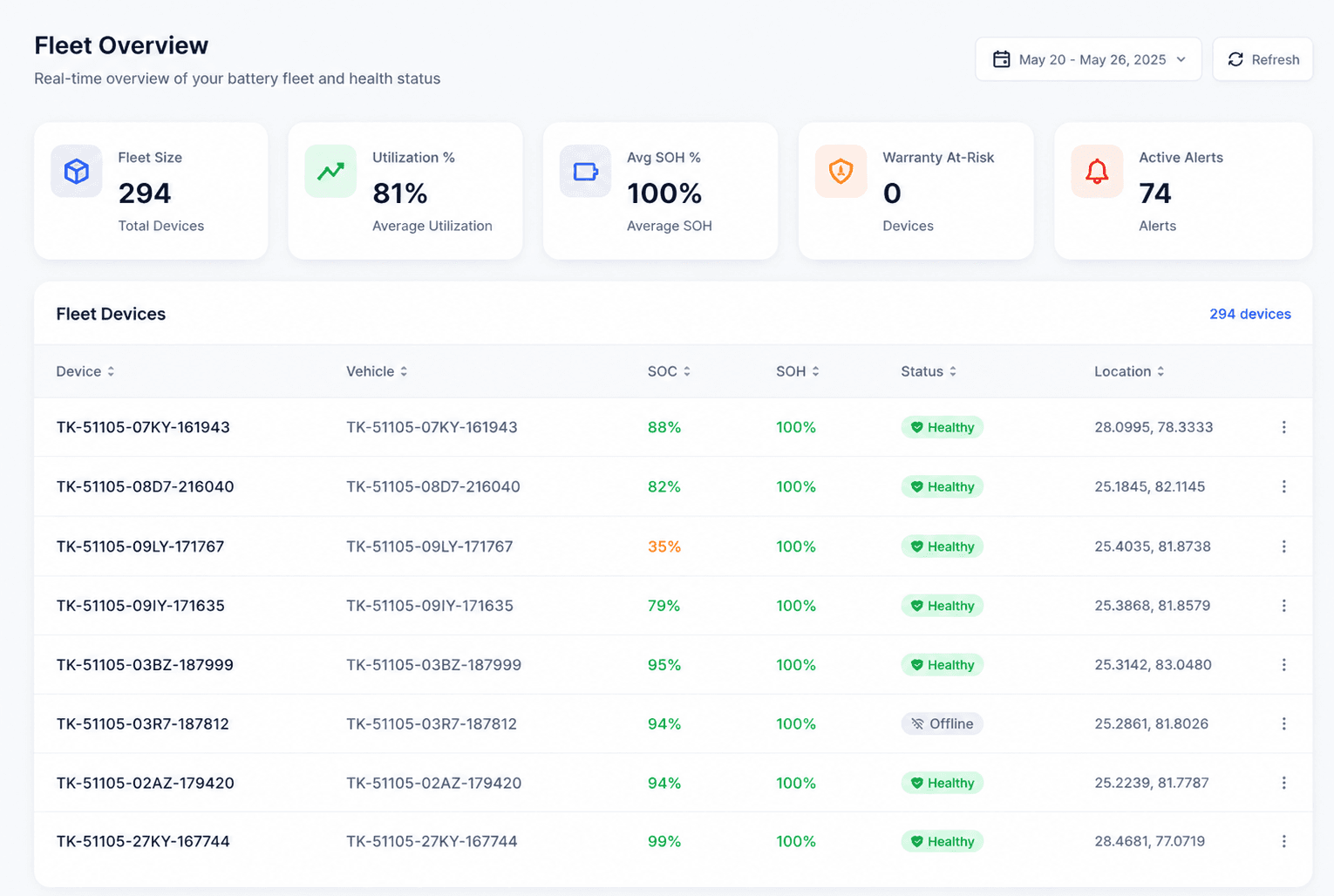Open device TK-51105-08D7-216040

(145, 486)
